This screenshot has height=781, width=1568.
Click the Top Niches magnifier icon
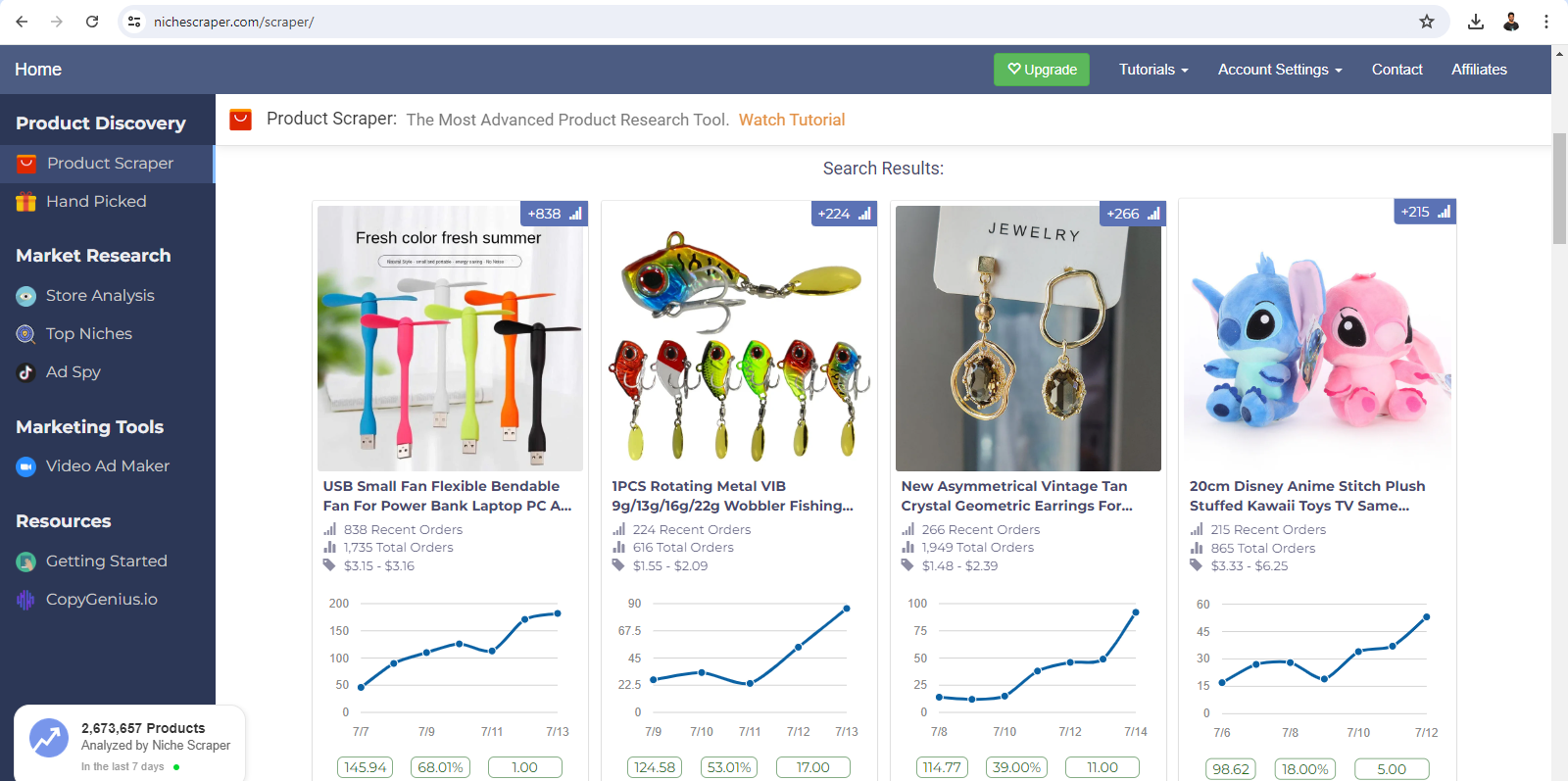[x=26, y=334]
